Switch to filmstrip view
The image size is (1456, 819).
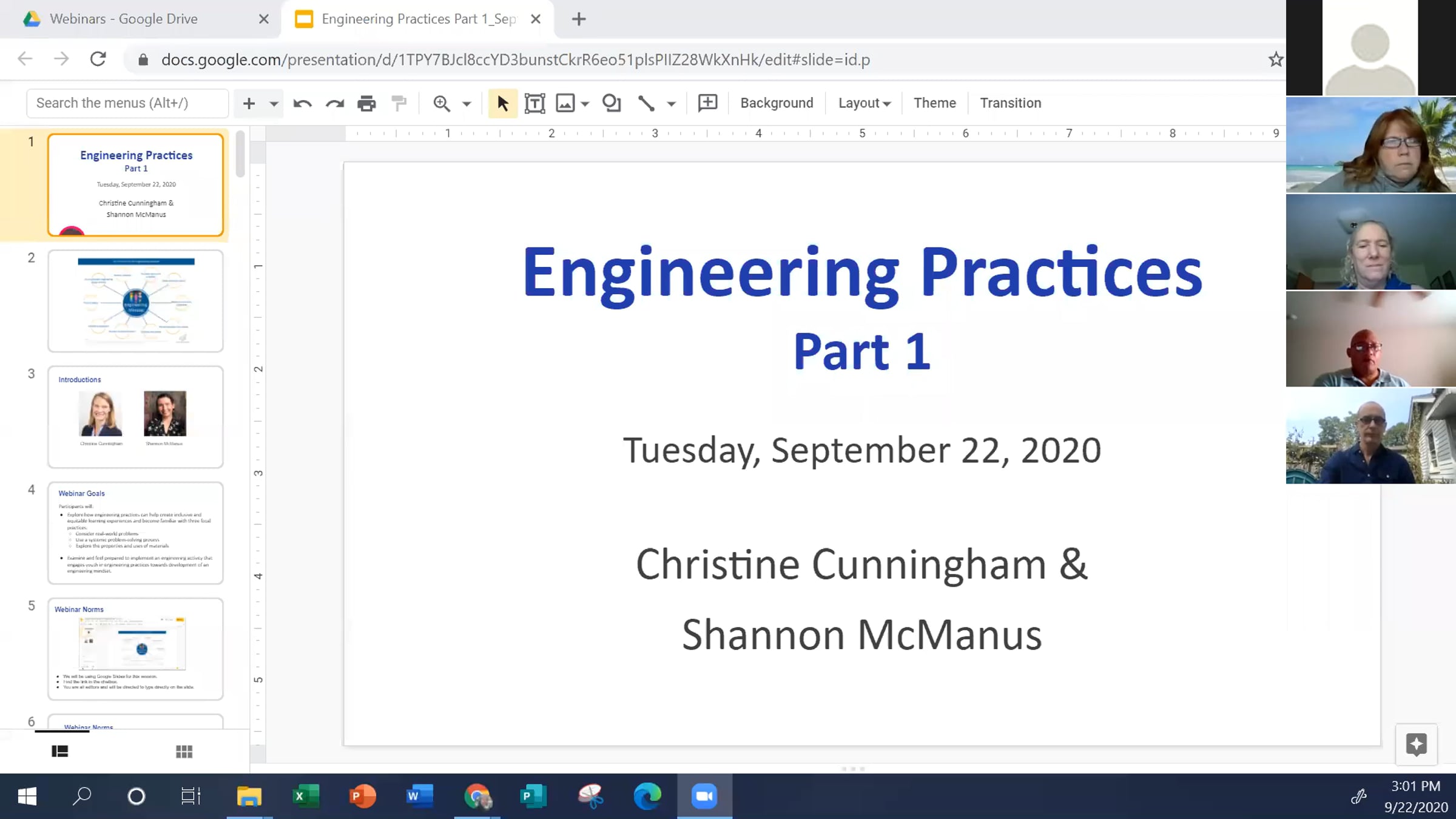[x=59, y=752]
